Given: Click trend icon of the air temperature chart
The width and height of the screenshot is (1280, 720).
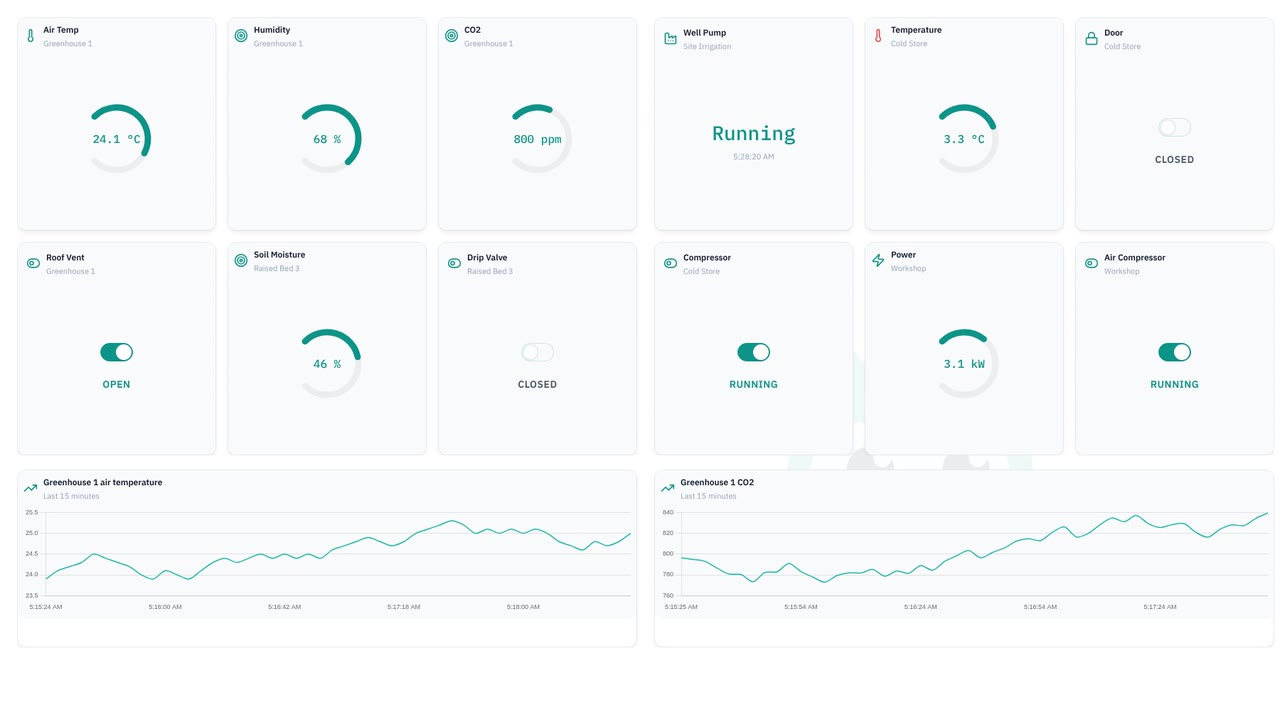Looking at the screenshot, I should pyautogui.click(x=30, y=489).
